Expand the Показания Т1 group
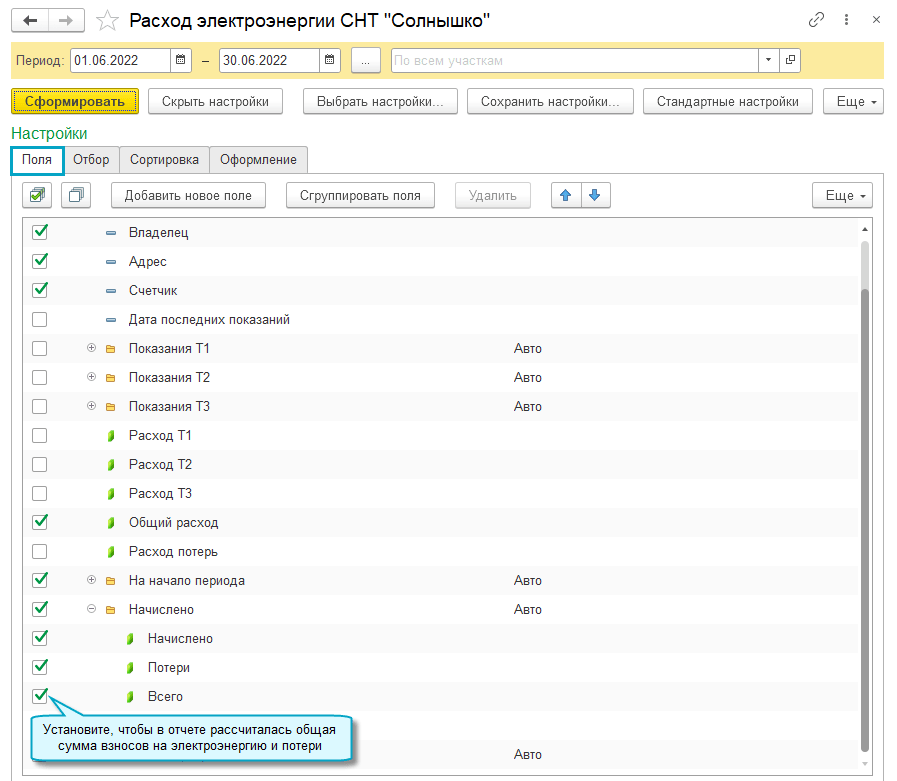The image size is (897, 781). point(91,348)
